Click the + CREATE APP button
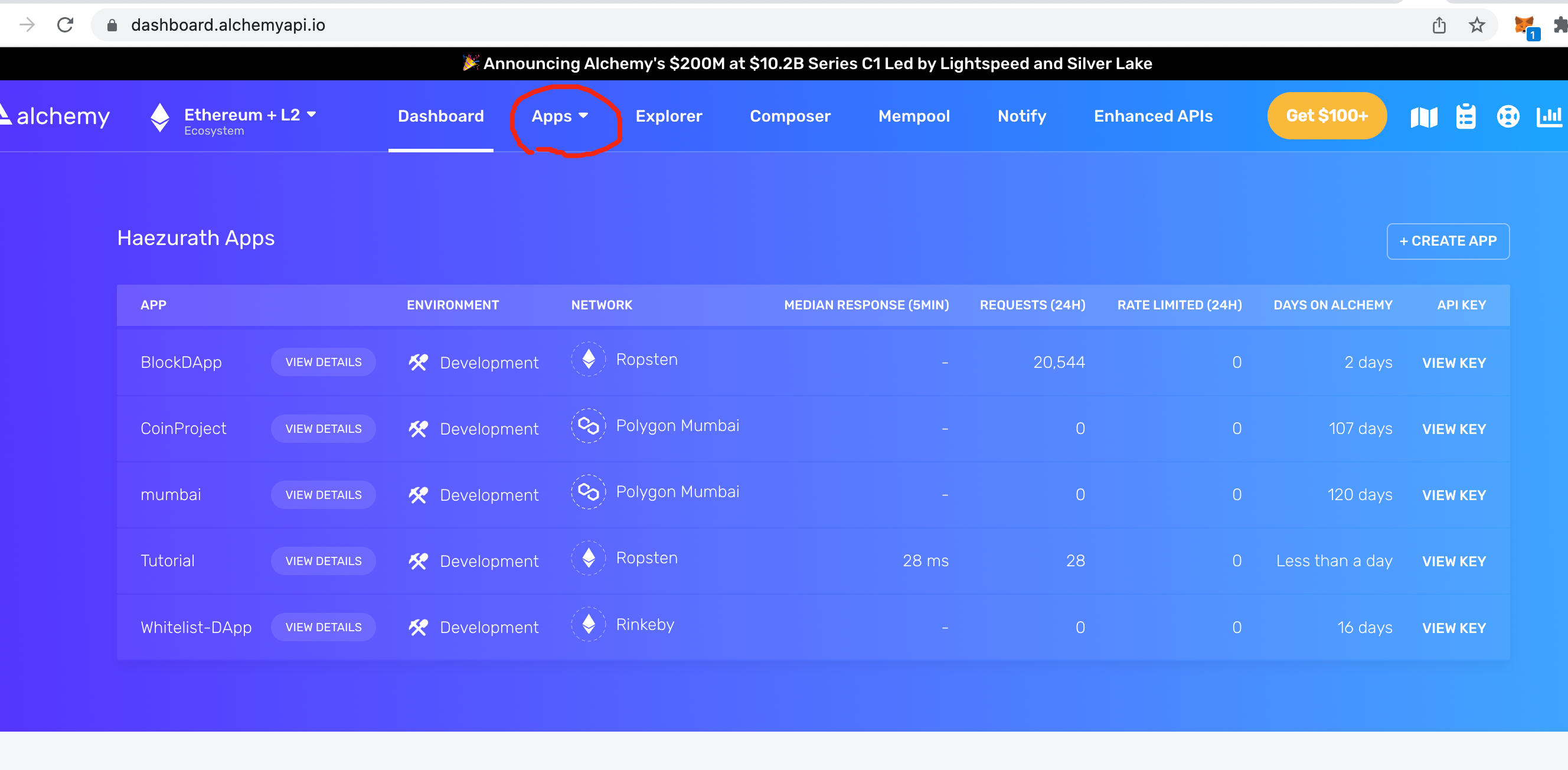The height and width of the screenshot is (770, 1568). (1448, 241)
